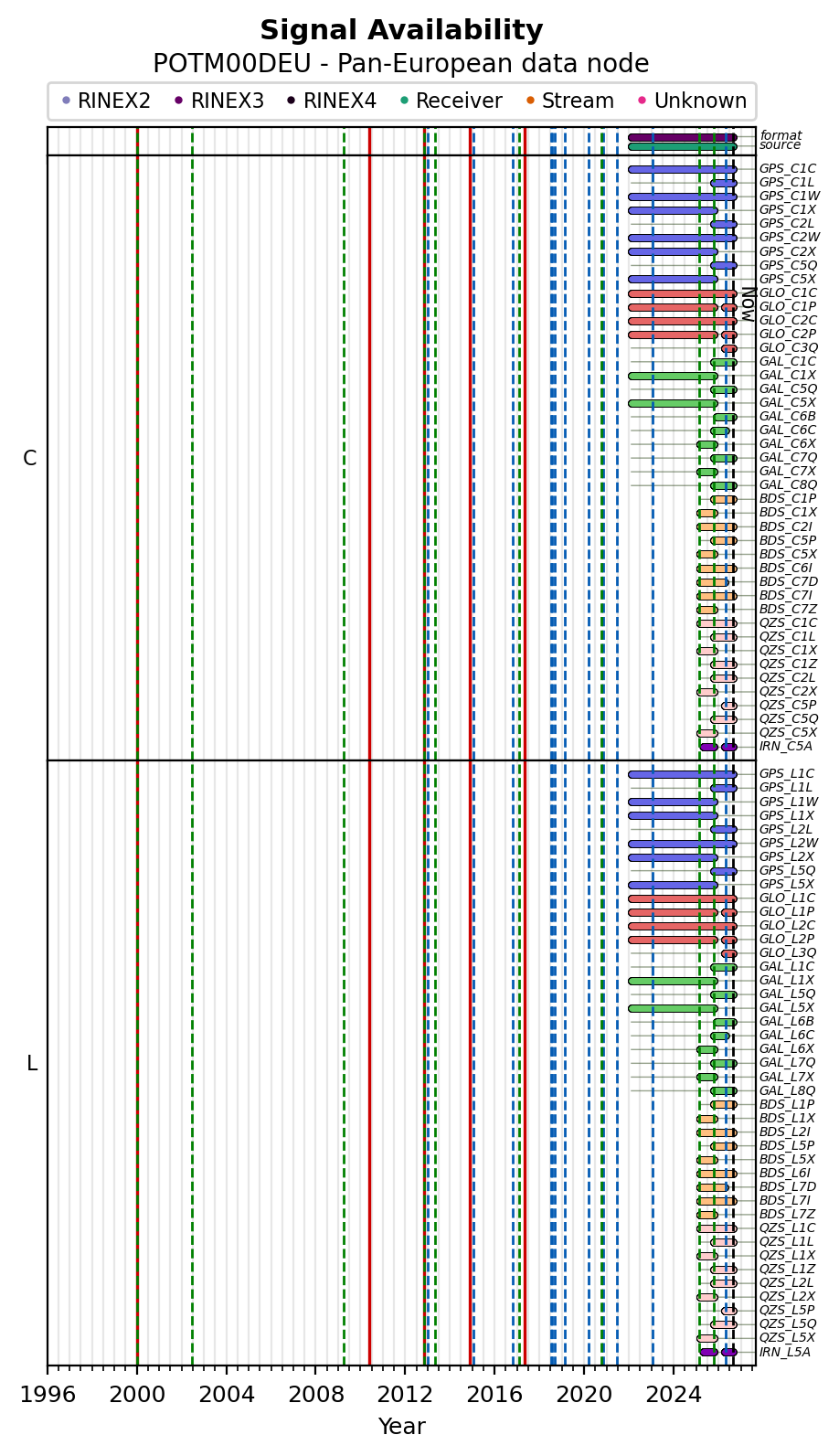This screenshot has width=839, height=1456.
Task: Click the C group label on left axis
Action: (x=30, y=459)
